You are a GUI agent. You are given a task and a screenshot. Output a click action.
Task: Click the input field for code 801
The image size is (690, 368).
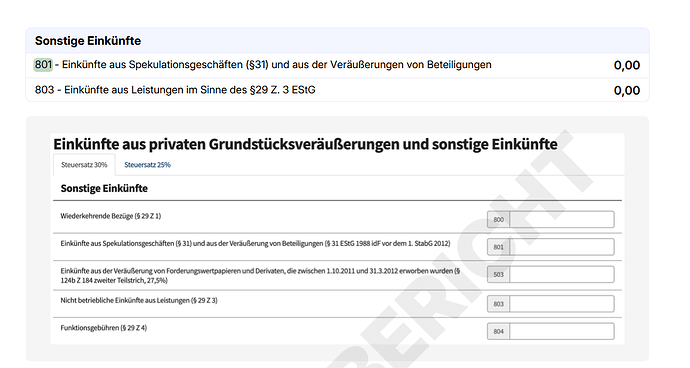click(562, 247)
